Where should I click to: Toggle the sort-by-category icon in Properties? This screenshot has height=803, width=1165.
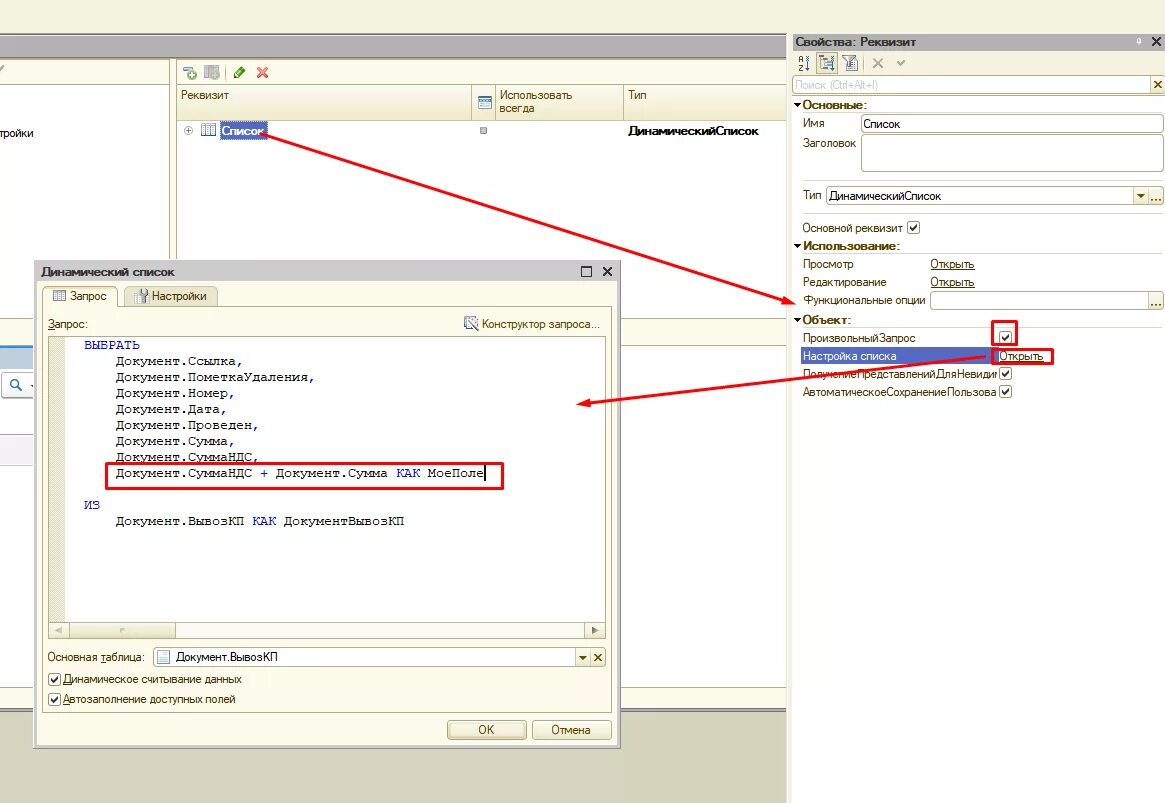pos(826,63)
